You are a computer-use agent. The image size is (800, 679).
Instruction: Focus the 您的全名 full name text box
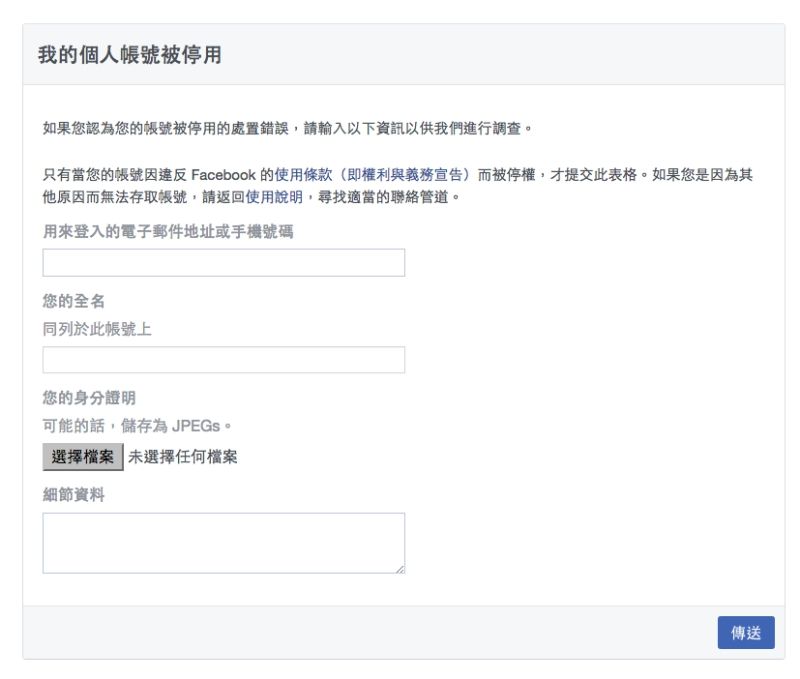(x=223, y=360)
